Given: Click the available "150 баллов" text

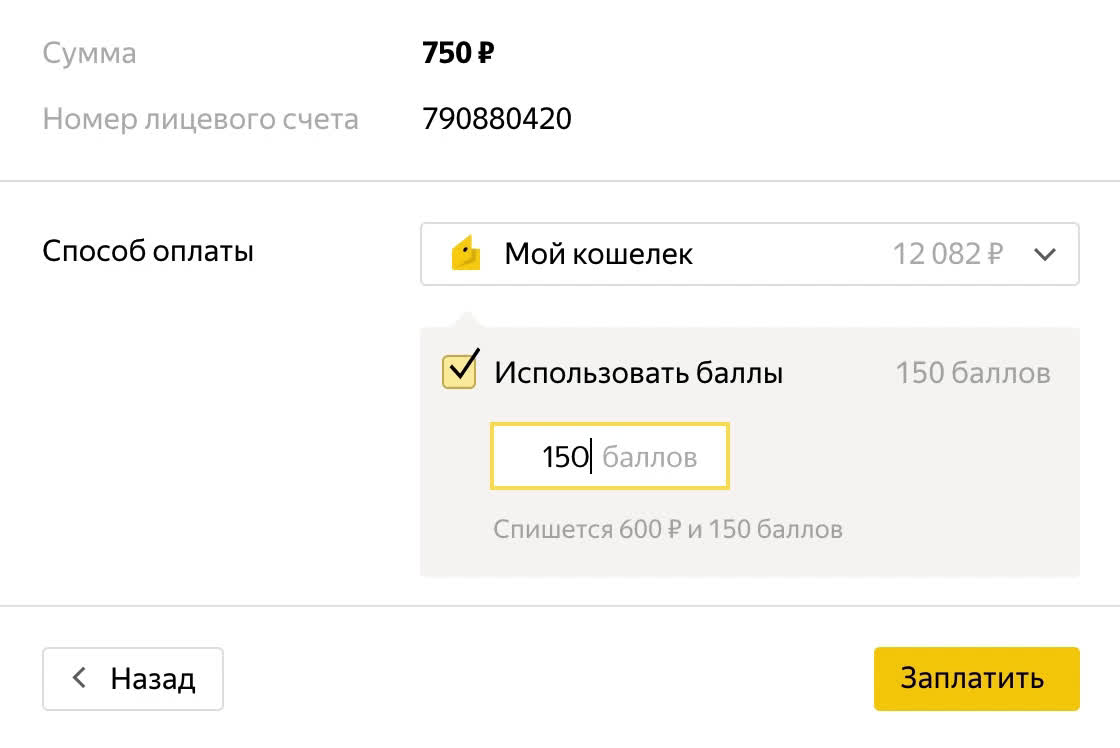Looking at the screenshot, I should [x=972, y=373].
